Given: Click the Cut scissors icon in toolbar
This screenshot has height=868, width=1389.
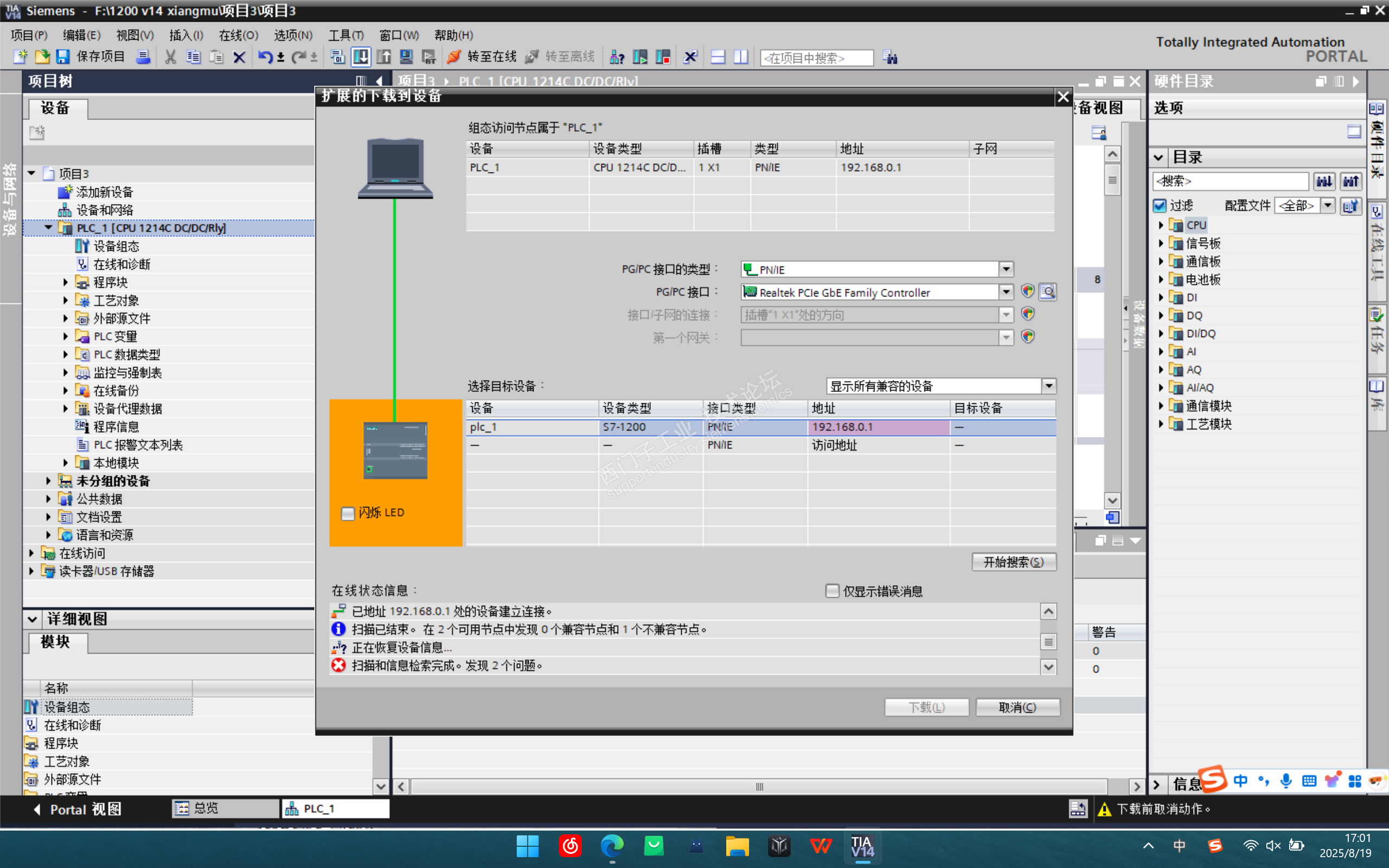Looking at the screenshot, I should [170, 57].
